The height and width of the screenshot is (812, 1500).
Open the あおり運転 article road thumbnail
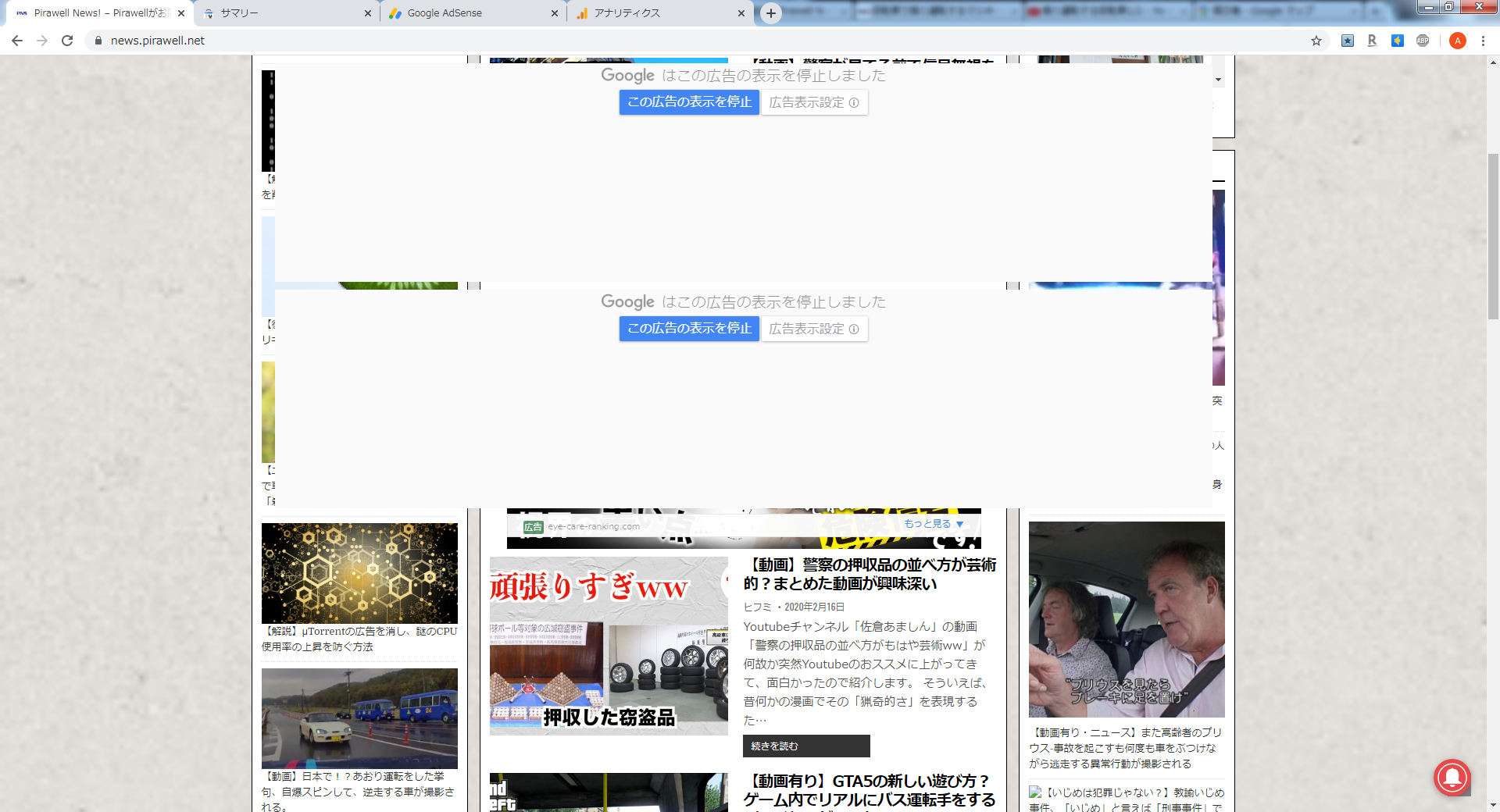click(x=359, y=718)
